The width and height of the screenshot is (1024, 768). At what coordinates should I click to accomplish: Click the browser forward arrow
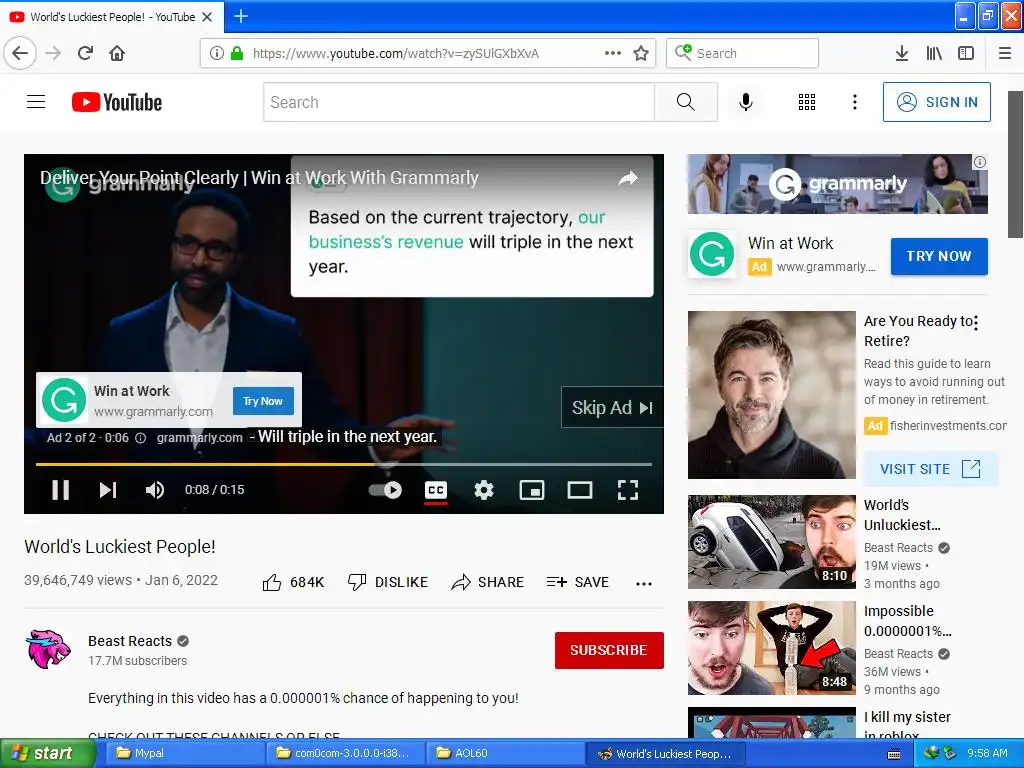click(x=54, y=53)
